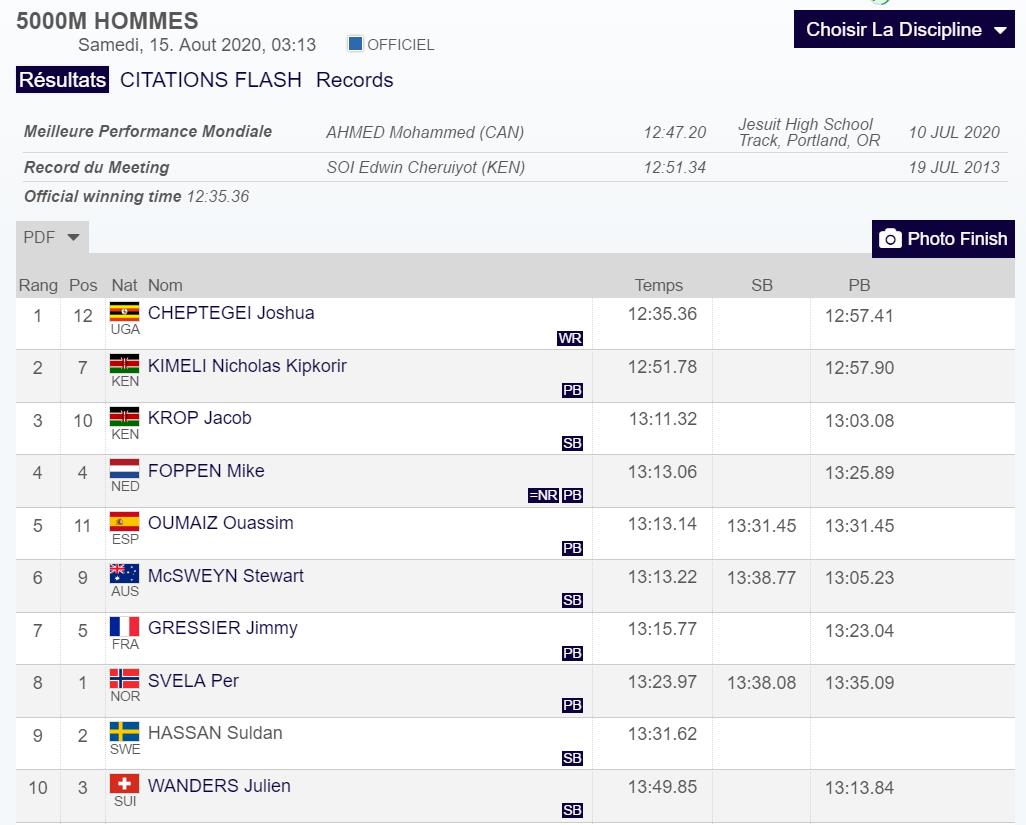Click the Switzerland flag icon beside Wanders
Screen dimensions: 1026x825
point(125,784)
